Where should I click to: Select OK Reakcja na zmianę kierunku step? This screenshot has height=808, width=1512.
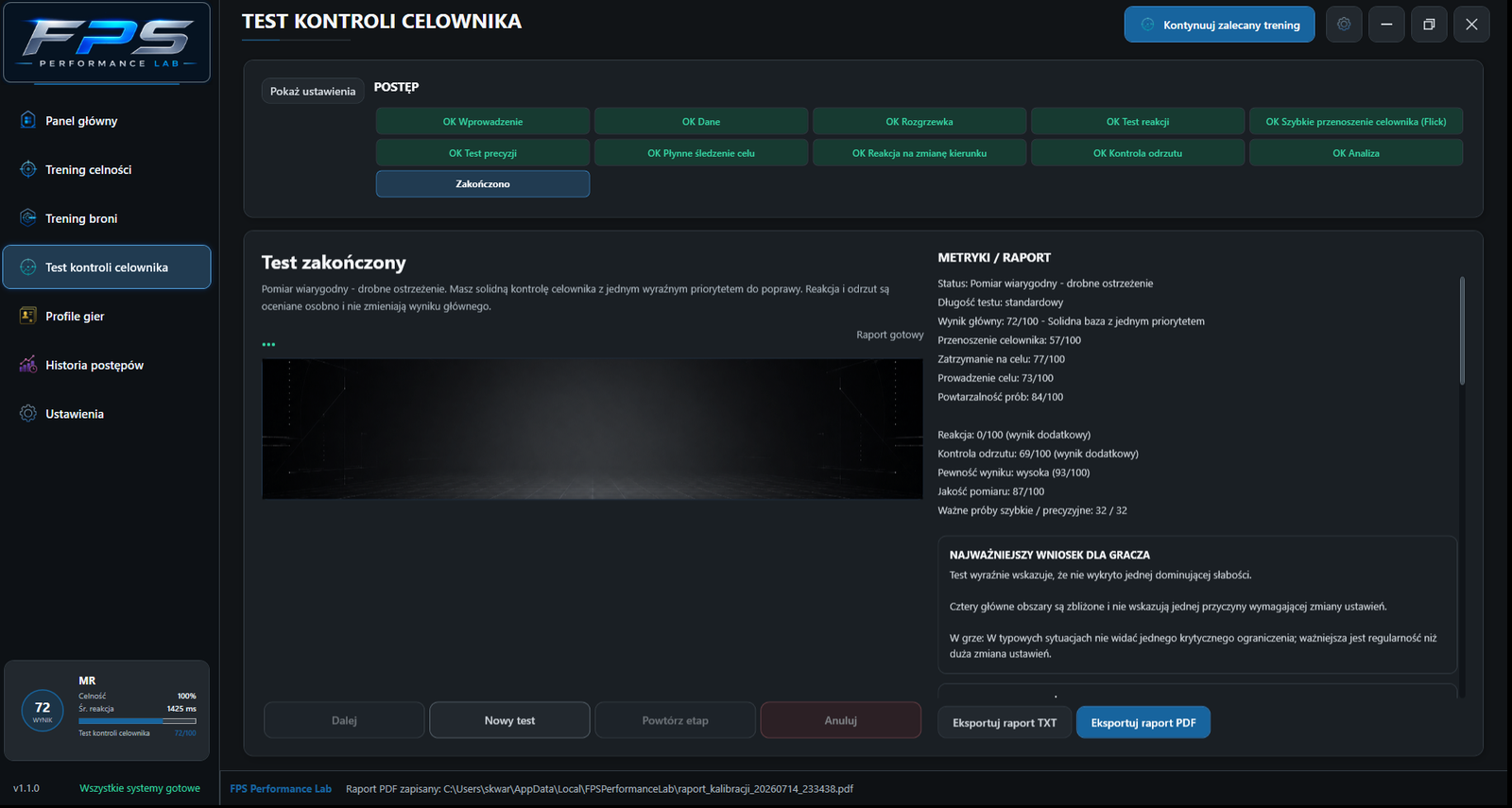click(x=919, y=152)
